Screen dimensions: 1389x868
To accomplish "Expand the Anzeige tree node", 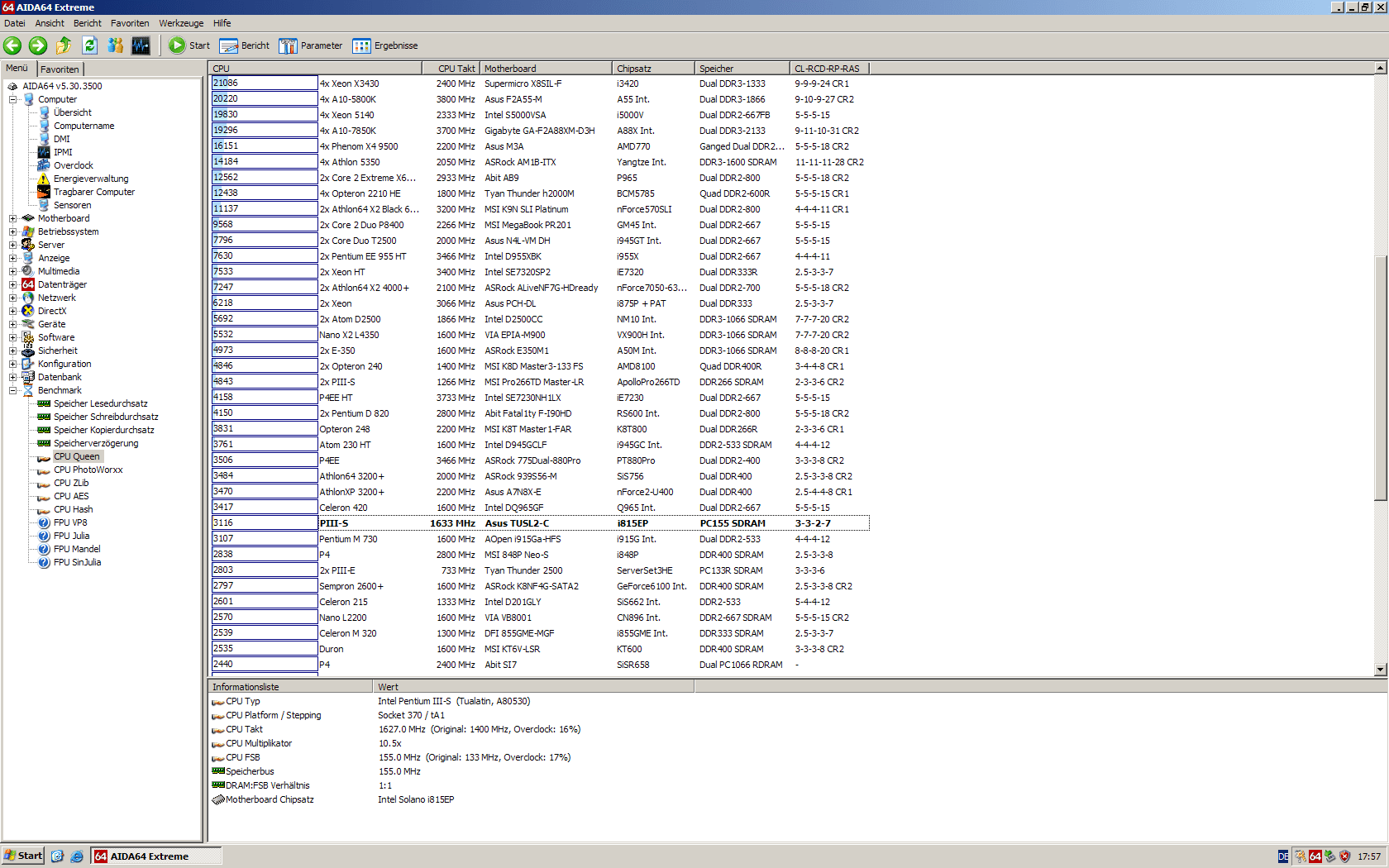I will (13, 258).
